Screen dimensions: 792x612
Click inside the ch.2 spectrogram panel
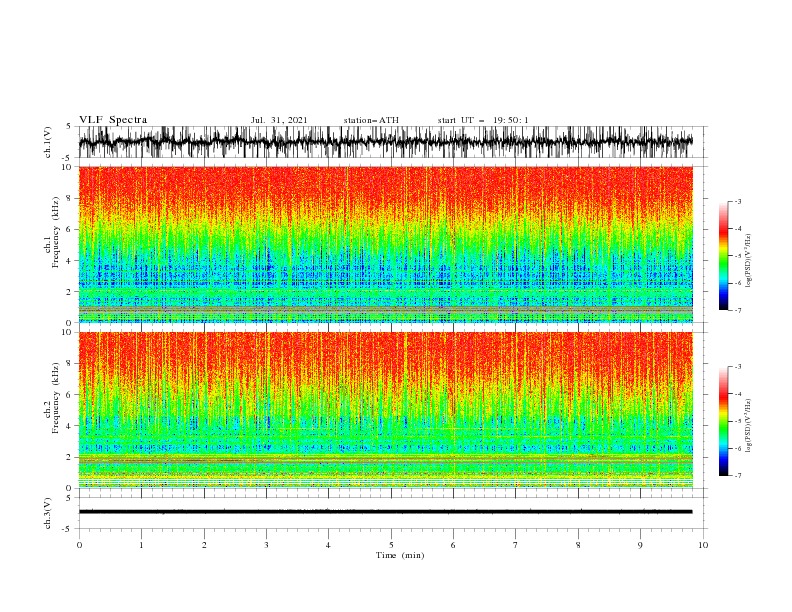(x=385, y=410)
